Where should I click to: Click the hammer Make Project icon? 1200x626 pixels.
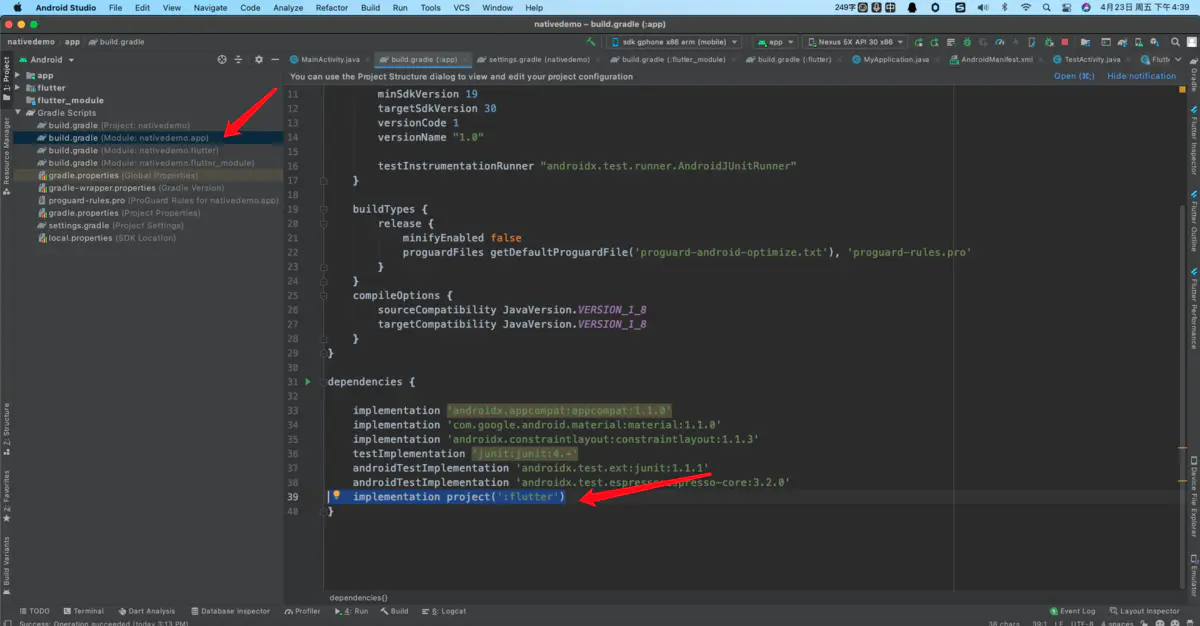[x=592, y=42]
